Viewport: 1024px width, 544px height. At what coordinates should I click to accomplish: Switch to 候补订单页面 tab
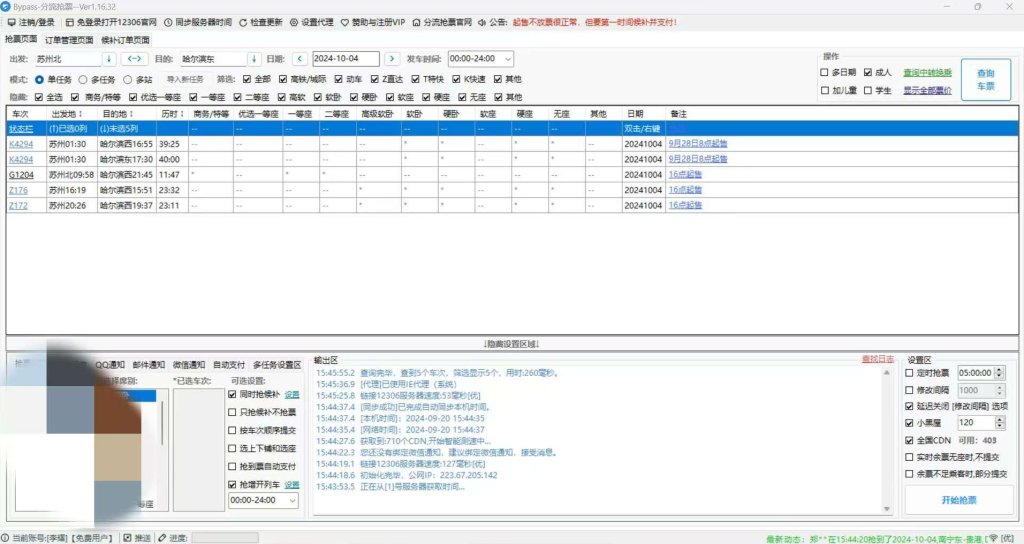point(125,40)
